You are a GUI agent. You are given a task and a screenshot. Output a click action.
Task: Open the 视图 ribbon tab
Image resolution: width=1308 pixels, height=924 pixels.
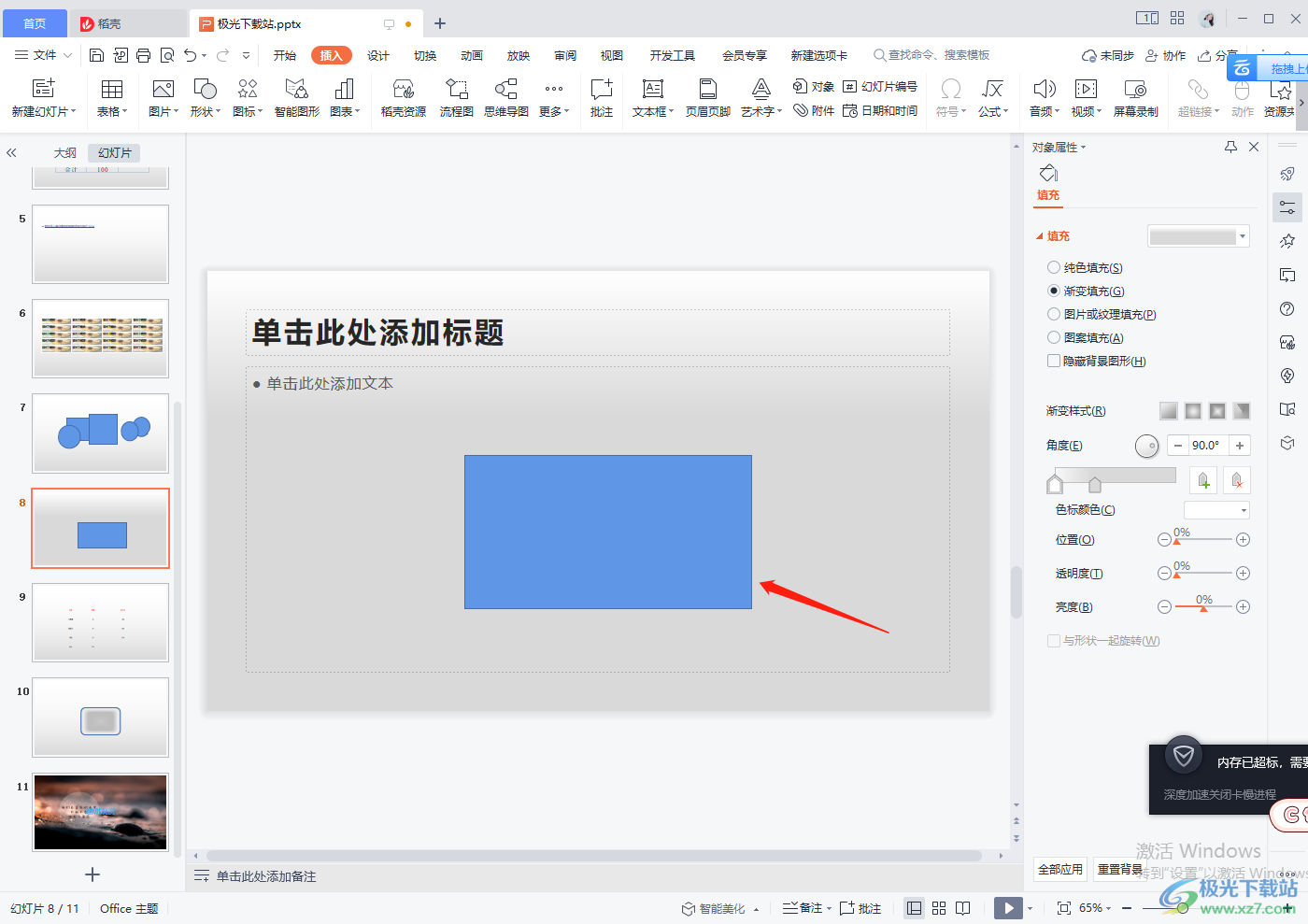pos(612,55)
